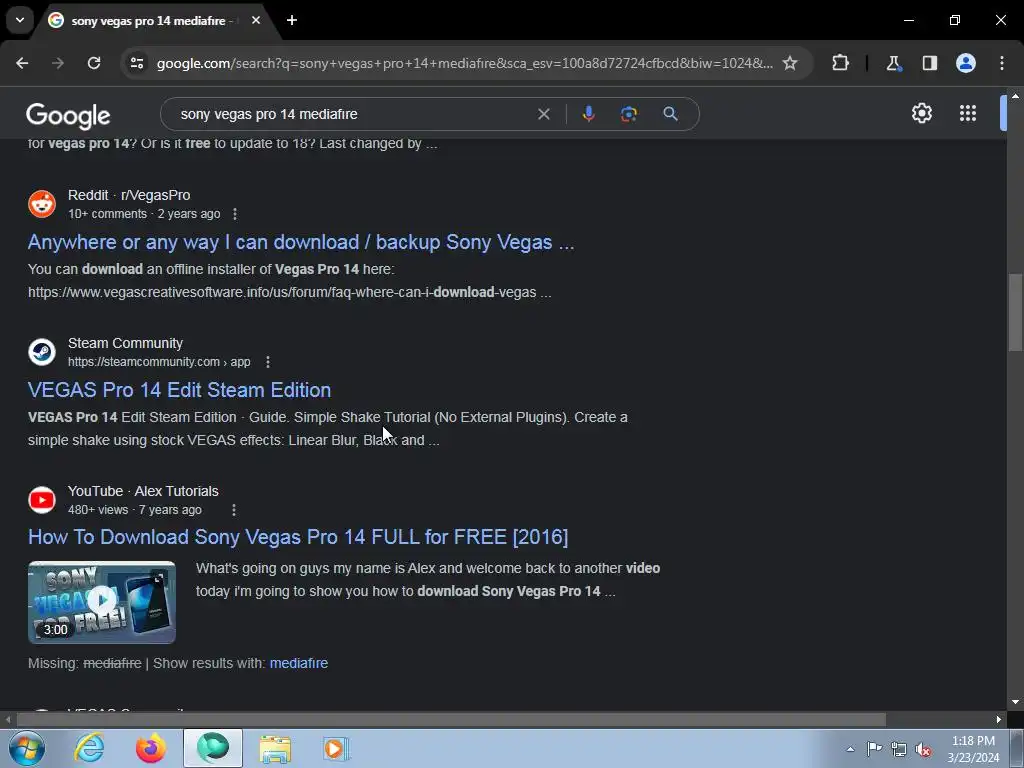The image size is (1024, 768).
Task: Click the browser back arrow
Action: coord(22,63)
